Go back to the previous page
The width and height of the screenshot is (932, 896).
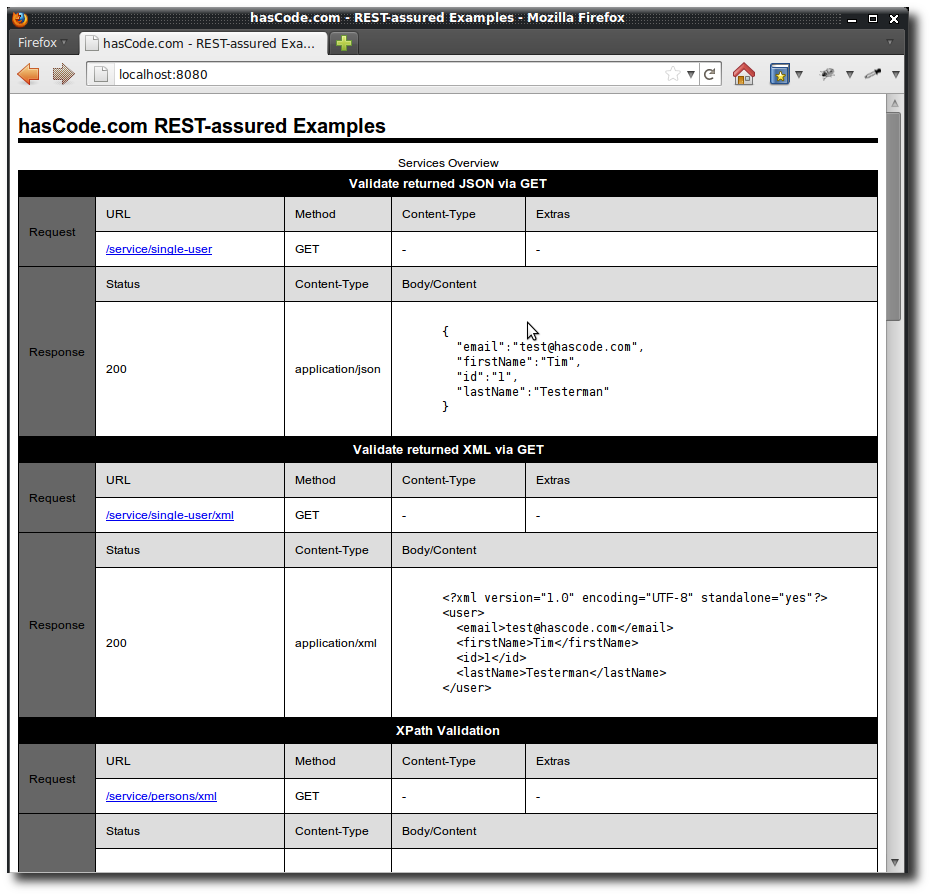click(x=28, y=73)
